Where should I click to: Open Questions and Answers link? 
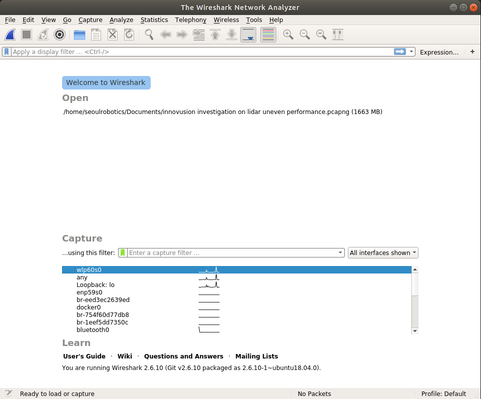click(x=184, y=356)
